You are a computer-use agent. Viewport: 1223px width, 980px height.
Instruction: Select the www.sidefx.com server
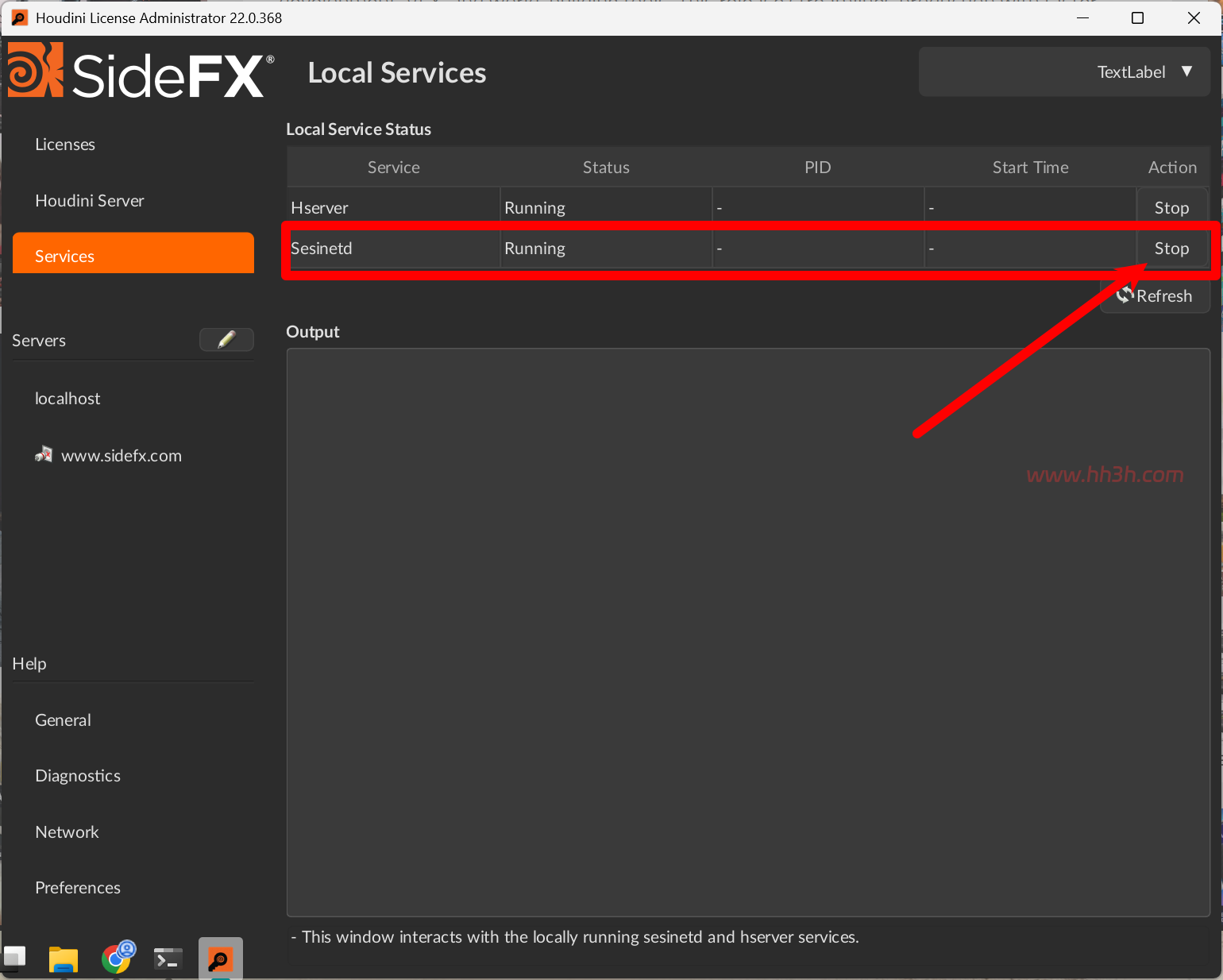[x=122, y=456]
